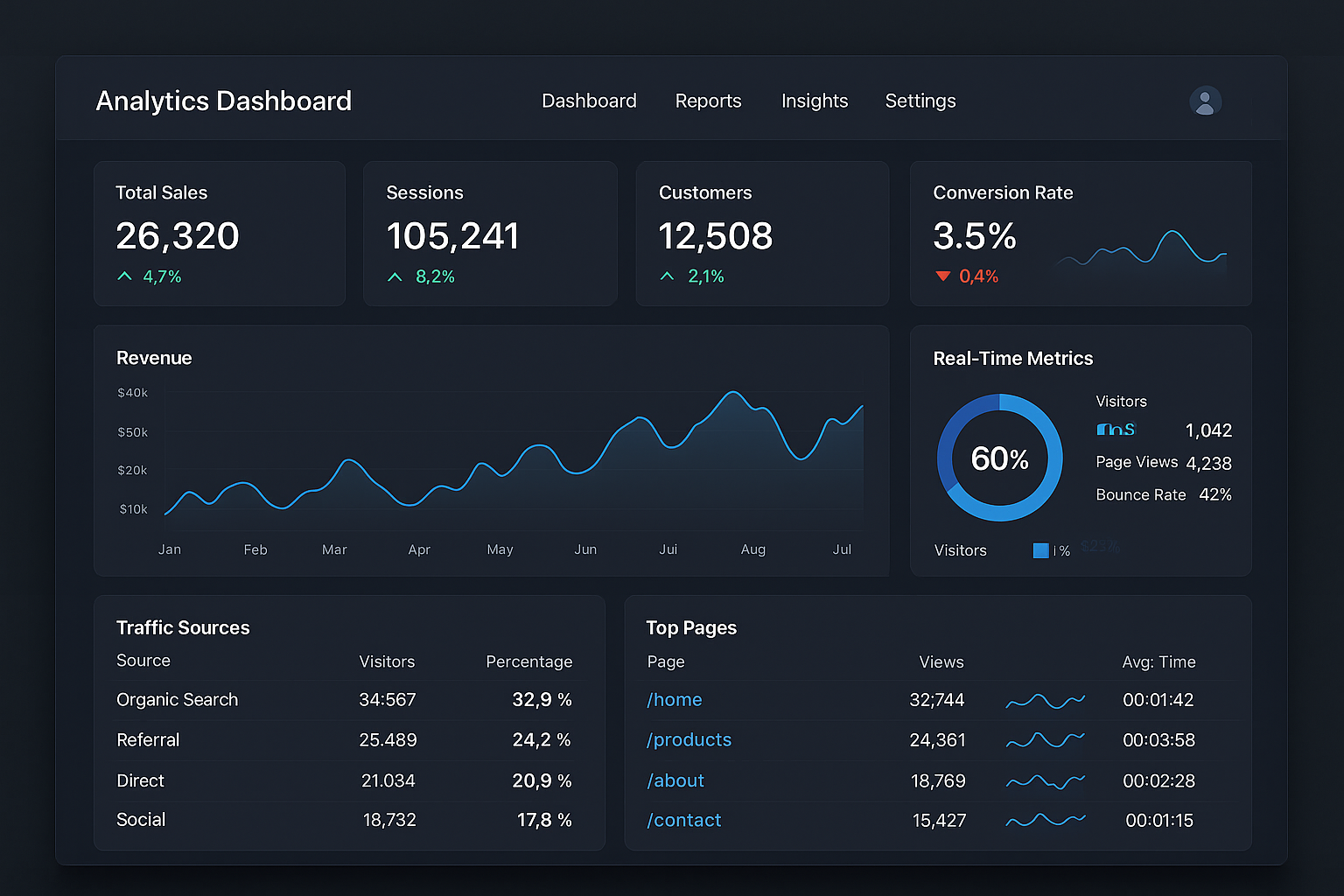The width and height of the screenshot is (1344, 896).
Task: Open the user profile avatar icon
Action: [1205, 101]
